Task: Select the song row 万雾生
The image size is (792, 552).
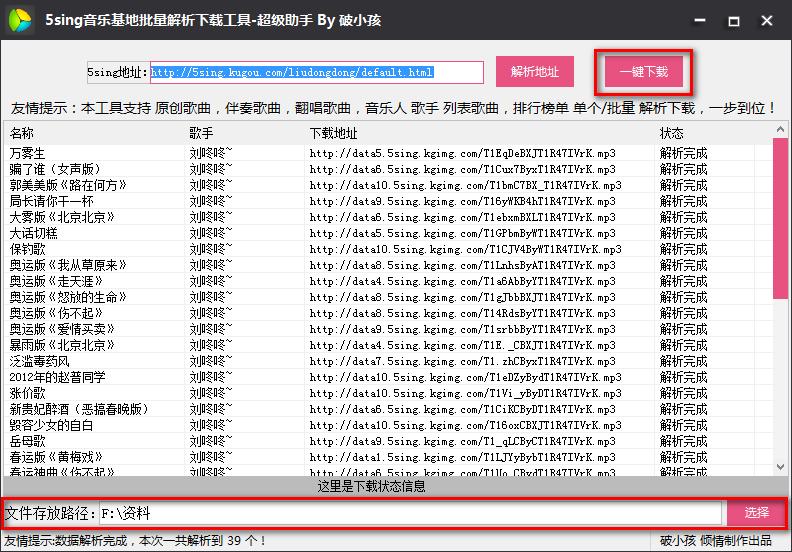Action: click(x=388, y=153)
